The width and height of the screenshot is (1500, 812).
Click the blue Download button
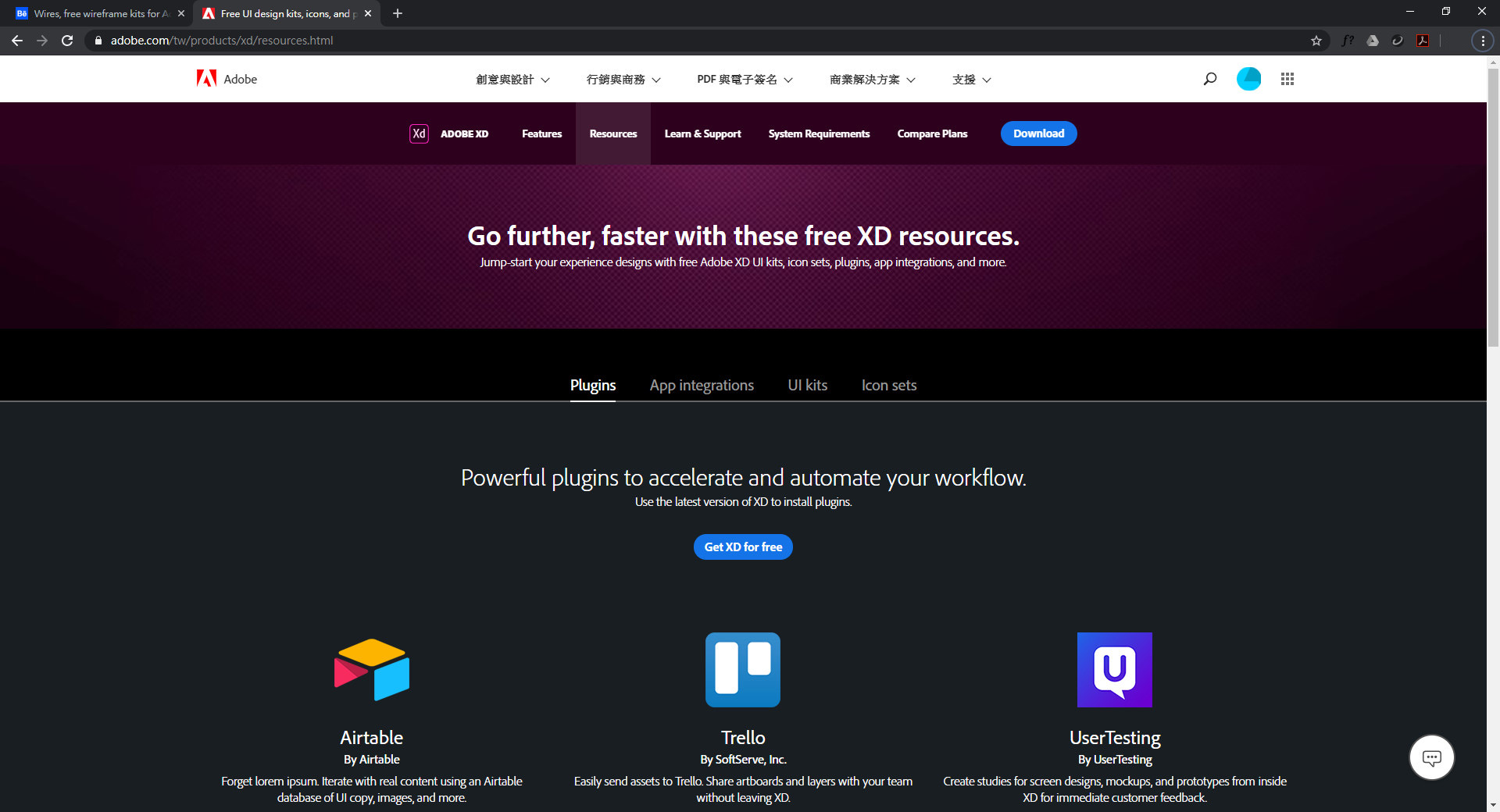tap(1038, 134)
